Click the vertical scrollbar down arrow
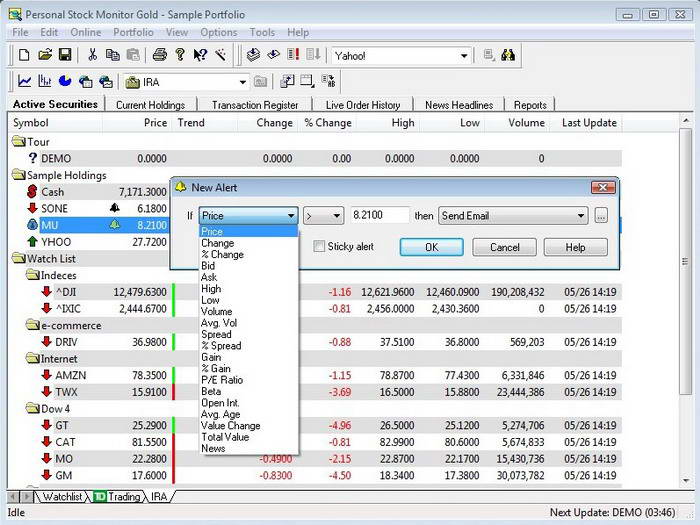 point(685,481)
